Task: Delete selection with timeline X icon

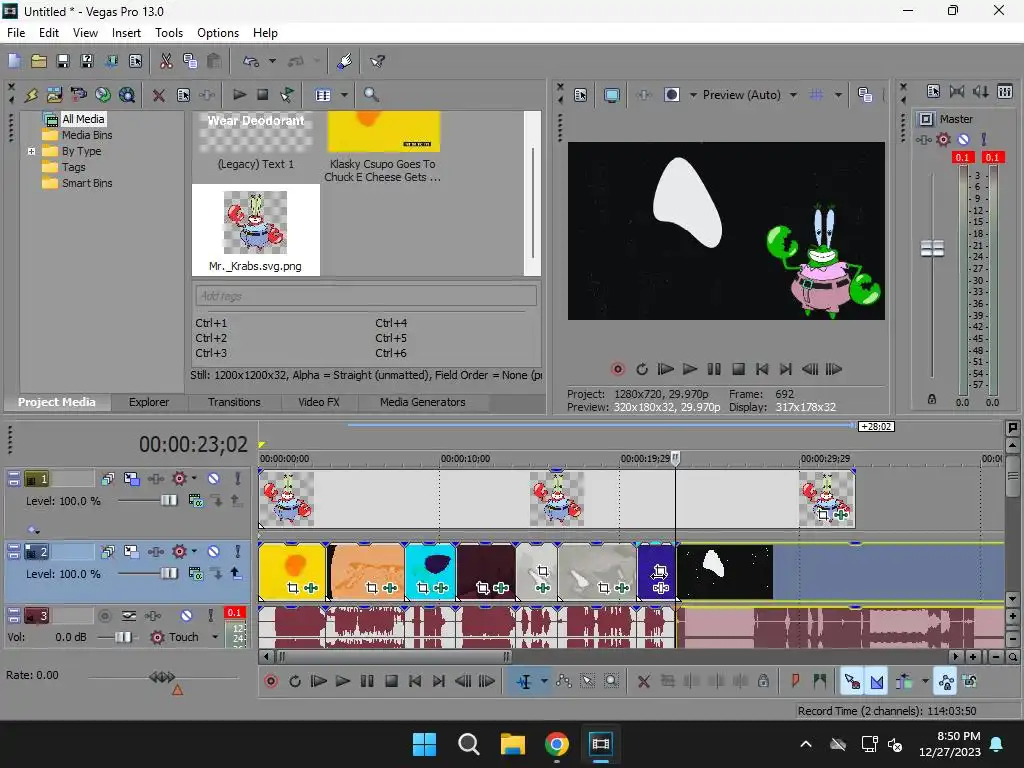Action: [x=643, y=682]
